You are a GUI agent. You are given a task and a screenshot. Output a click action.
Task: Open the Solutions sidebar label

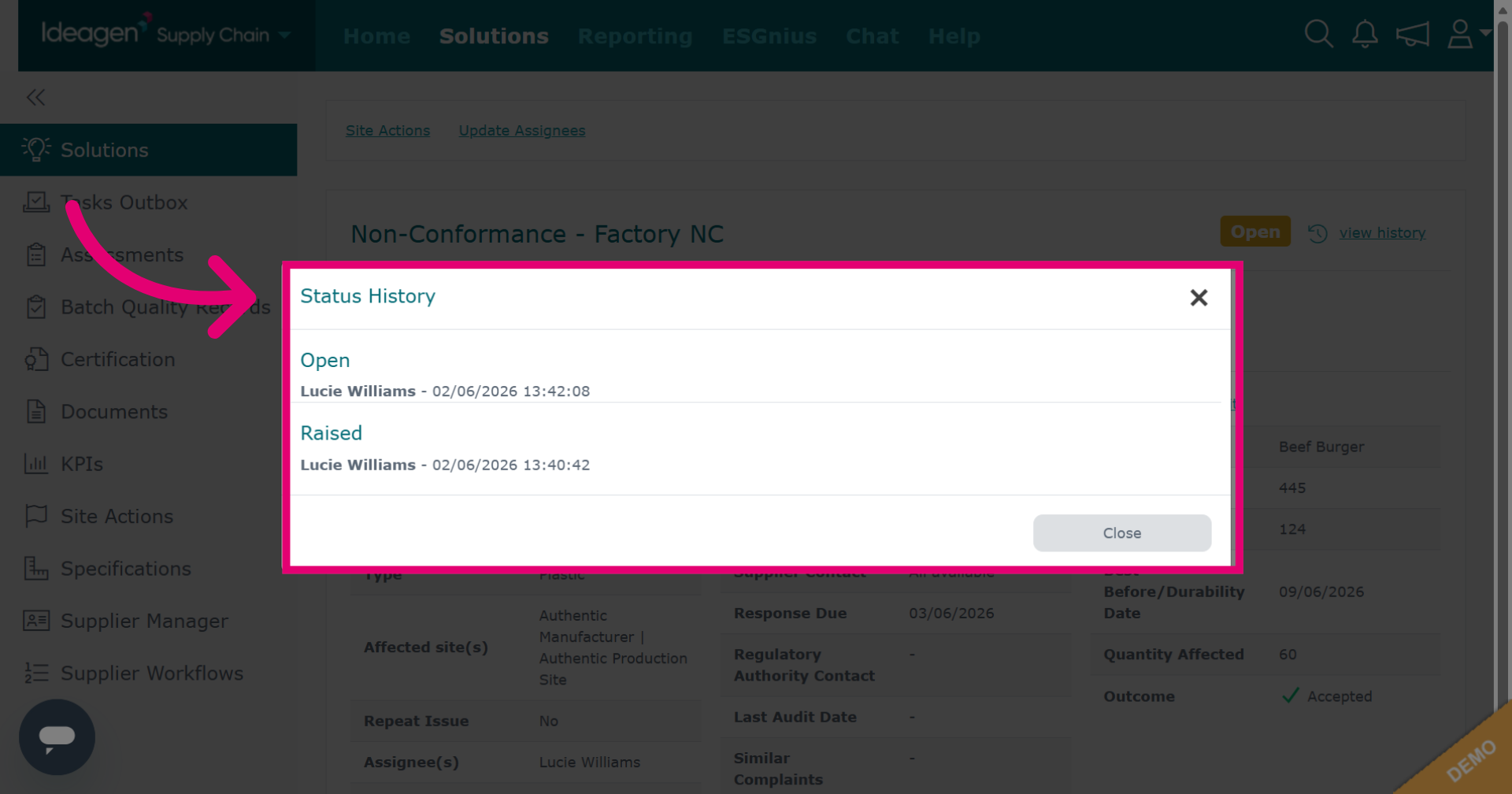tap(104, 150)
